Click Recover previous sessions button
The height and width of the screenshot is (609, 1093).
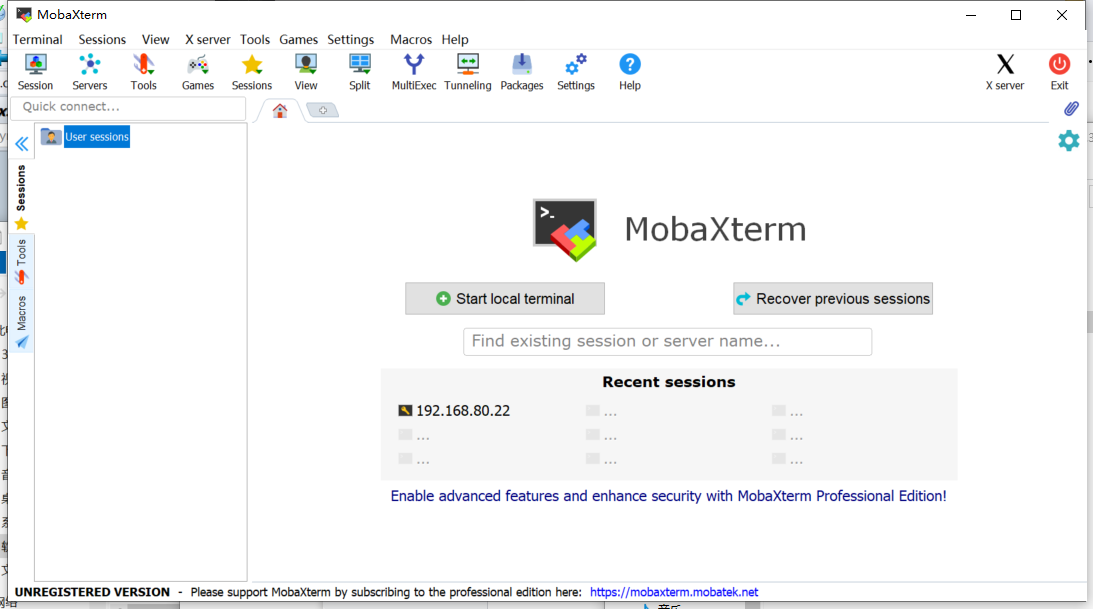click(832, 298)
